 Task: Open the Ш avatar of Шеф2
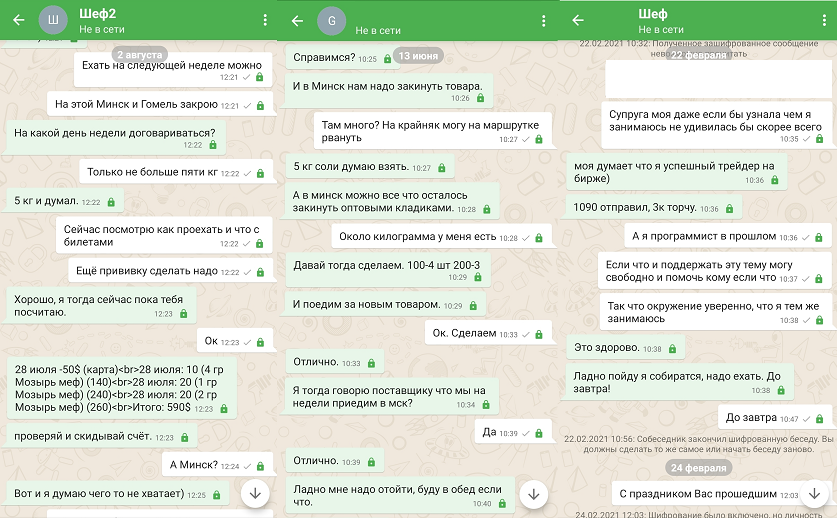pyautogui.click(x=53, y=20)
